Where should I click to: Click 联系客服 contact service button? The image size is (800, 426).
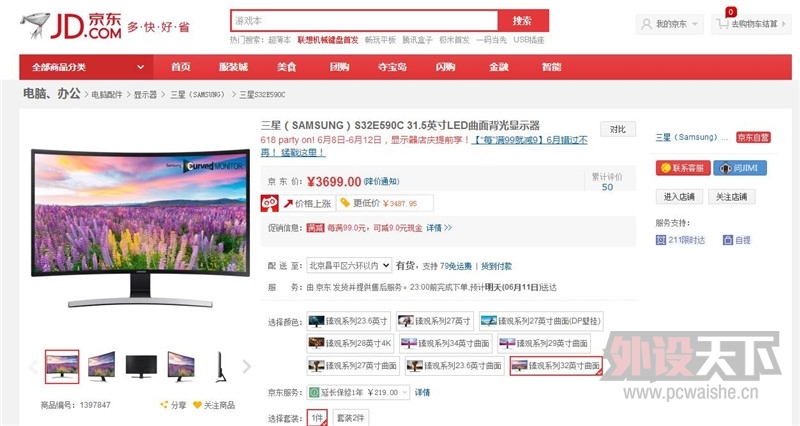click(x=683, y=168)
